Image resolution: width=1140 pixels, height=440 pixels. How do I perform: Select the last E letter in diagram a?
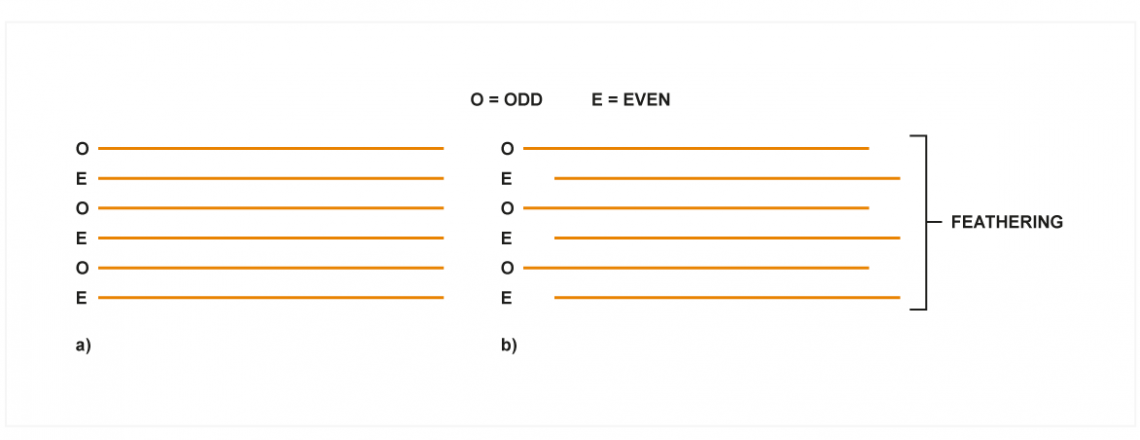coord(81,297)
